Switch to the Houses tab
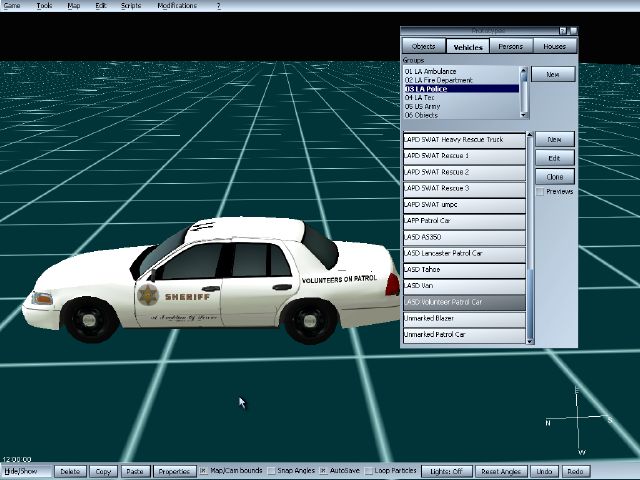The height and width of the screenshot is (480, 640). 554,47
